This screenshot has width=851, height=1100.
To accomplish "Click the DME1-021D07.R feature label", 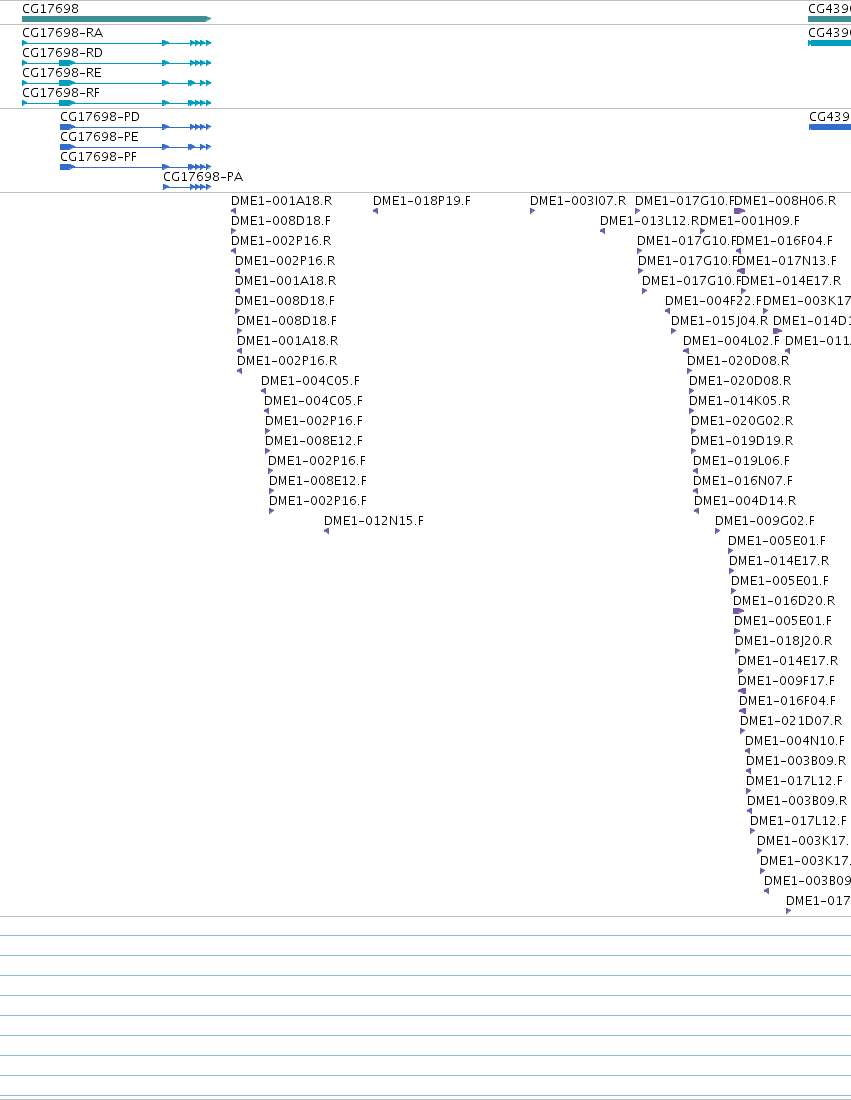I will 791,721.
